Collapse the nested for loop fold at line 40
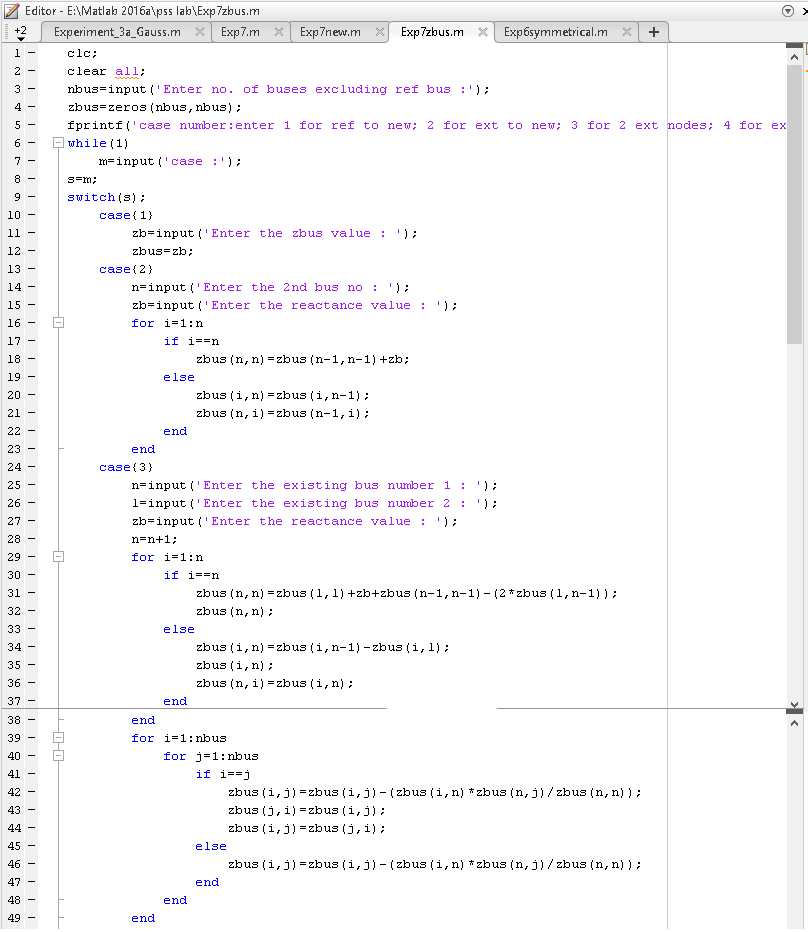This screenshot has height=932, width=808. [58, 755]
